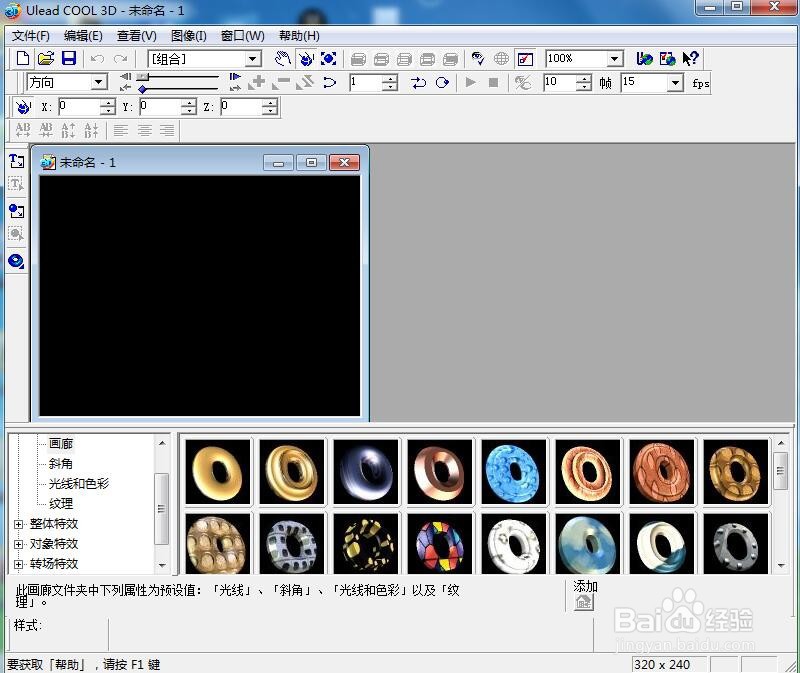Screen dimensions: 800x673
Task: Open a file with the folder icon
Action: pos(46,59)
